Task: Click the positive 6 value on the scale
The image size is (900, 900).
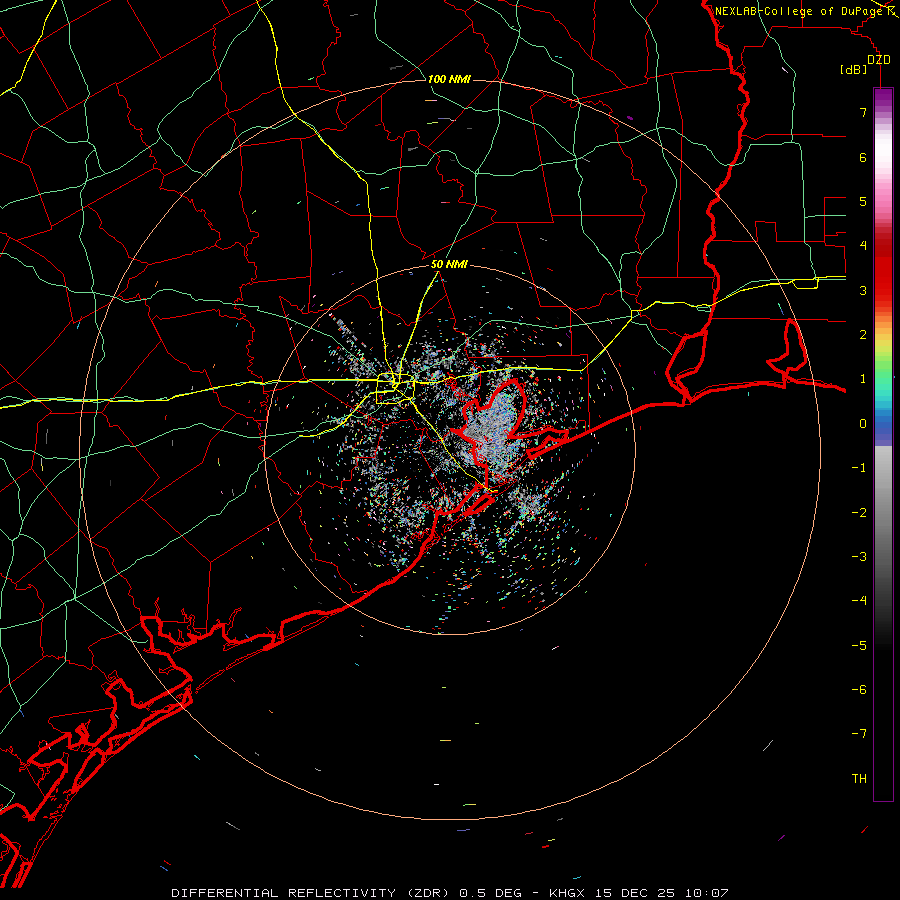Action: (x=863, y=157)
